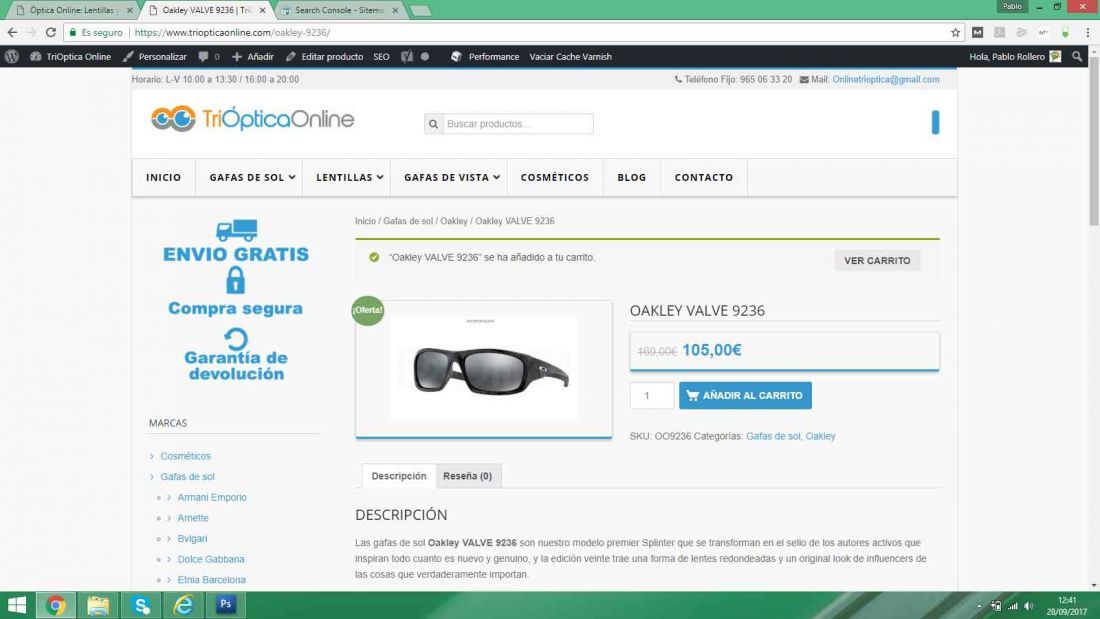The height and width of the screenshot is (619, 1100).
Task: Click the Ver carrito button
Action: point(877,260)
